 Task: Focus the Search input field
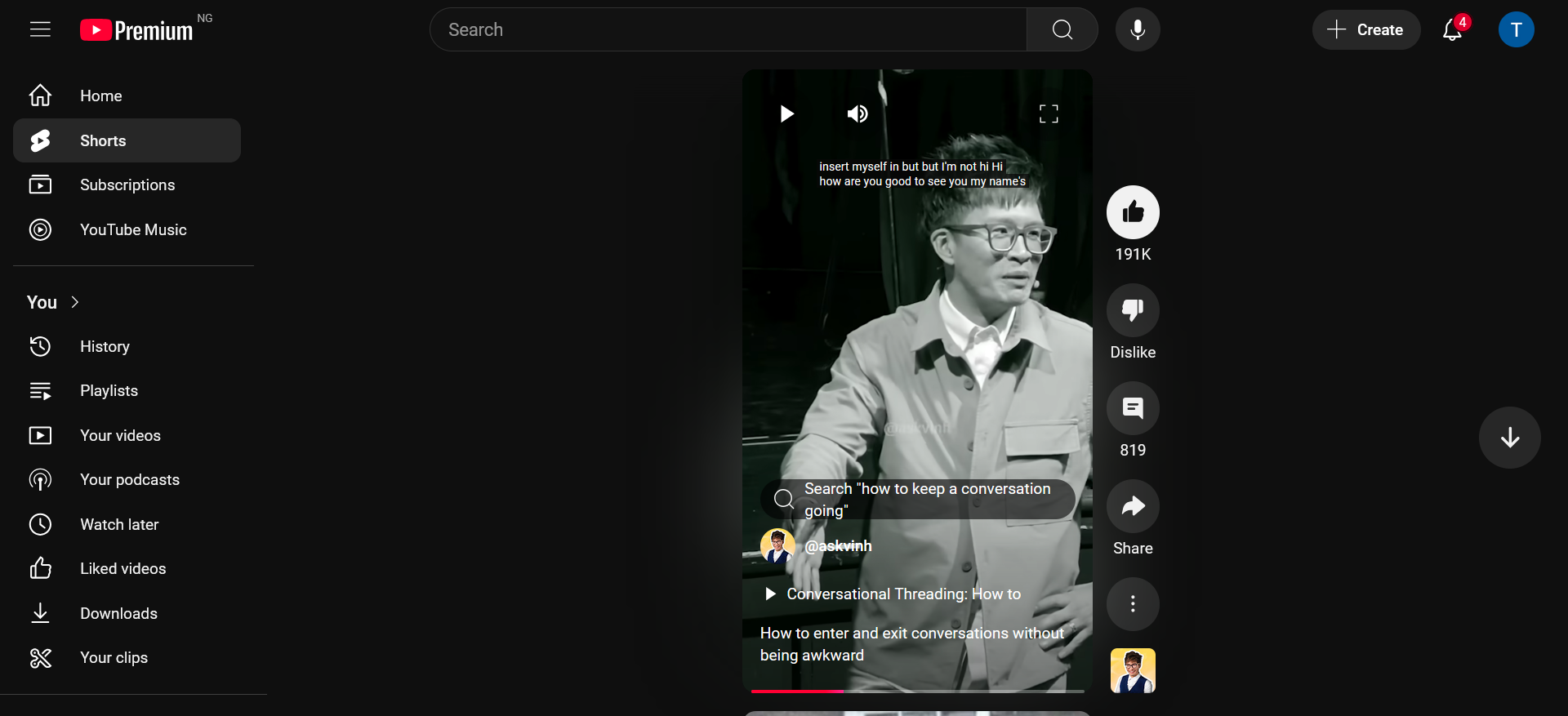point(728,29)
